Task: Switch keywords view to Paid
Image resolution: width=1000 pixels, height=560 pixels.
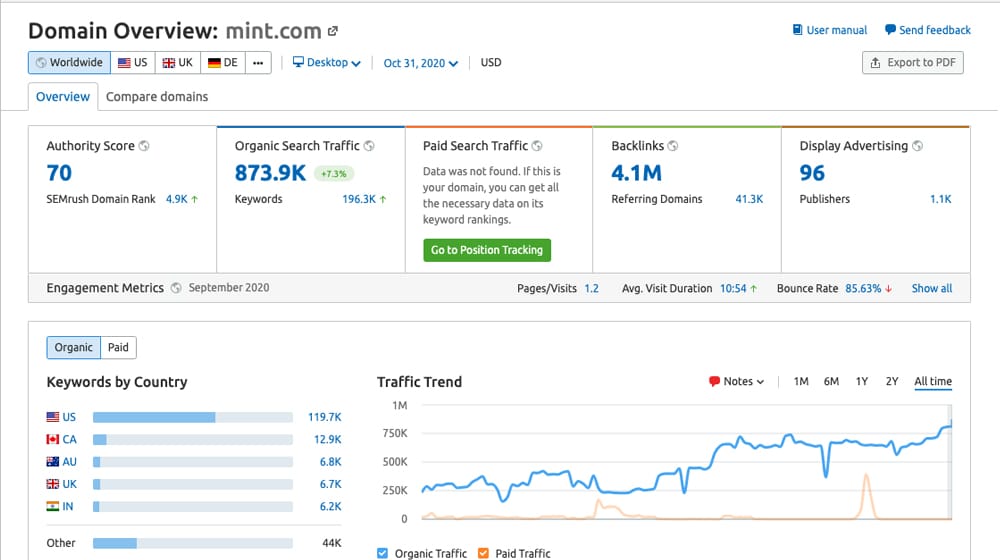Action: tap(118, 347)
